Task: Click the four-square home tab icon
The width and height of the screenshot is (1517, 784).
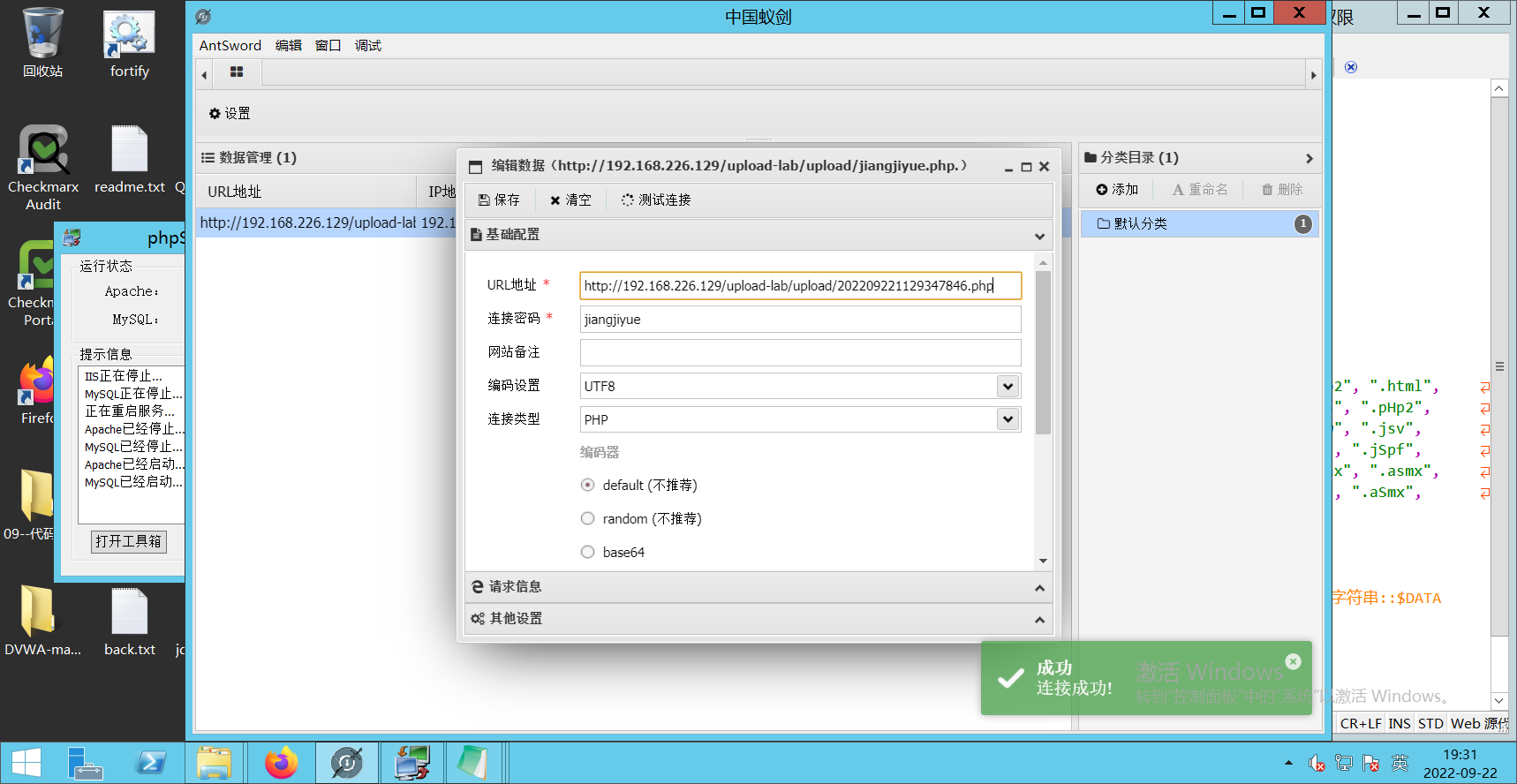Action: click(x=237, y=72)
